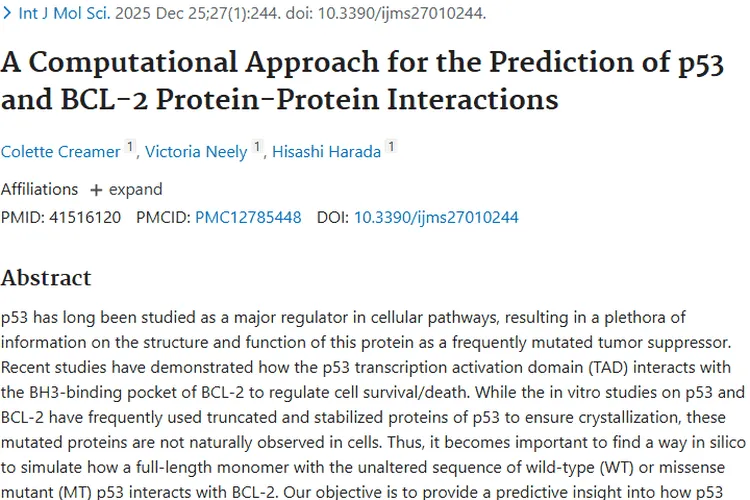Click the PMCID label text
Image resolution: width=750 pixels, height=500 pixels.
click(163, 217)
